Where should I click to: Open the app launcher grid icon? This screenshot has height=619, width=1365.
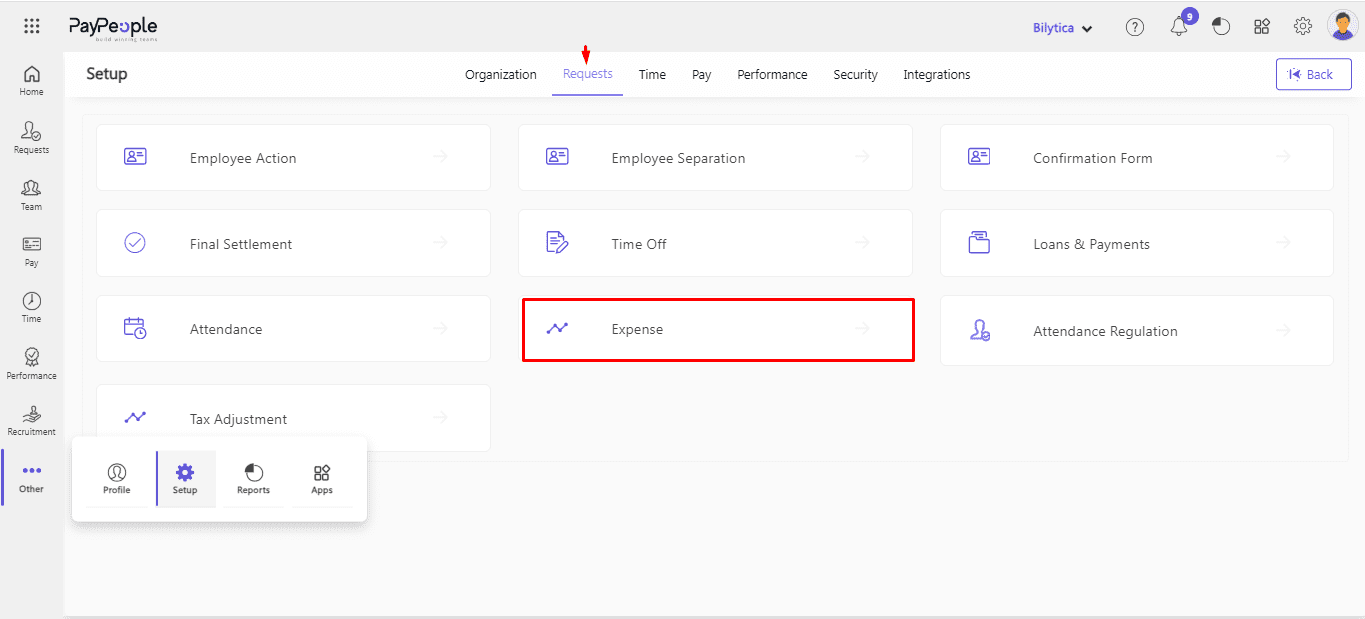pos(32,27)
